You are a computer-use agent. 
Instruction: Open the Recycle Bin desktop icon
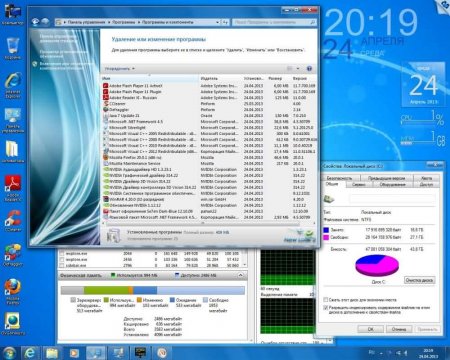coord(13,48)
